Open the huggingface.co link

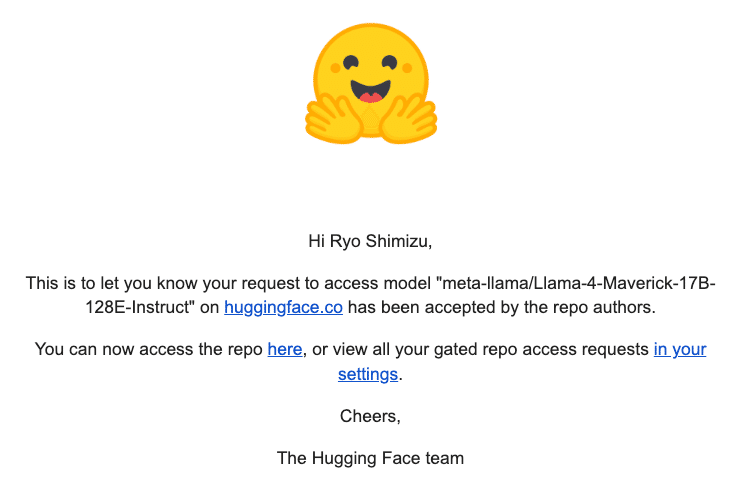[283, 308]
